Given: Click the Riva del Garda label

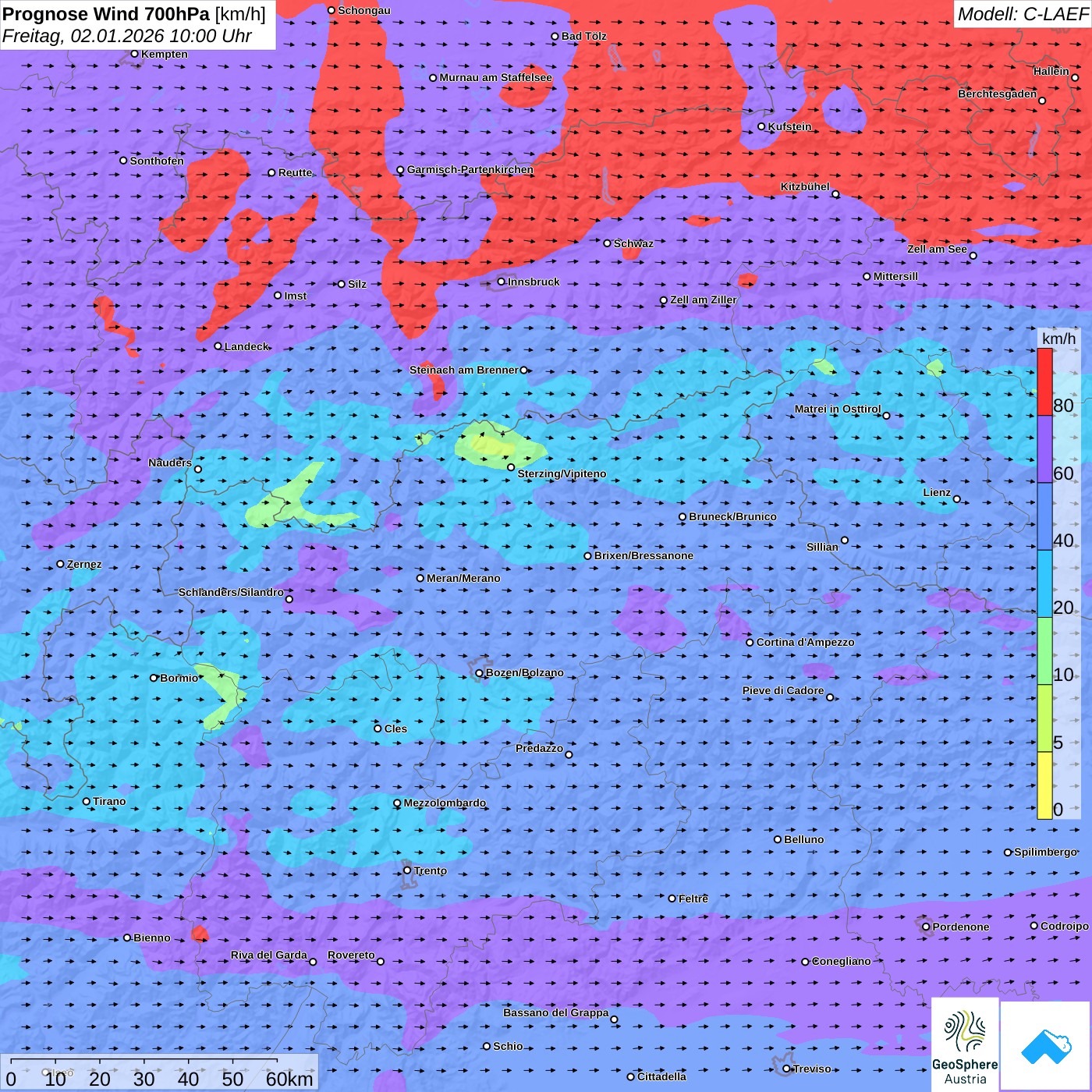Looking at the screenshot, I should point(269,955).
